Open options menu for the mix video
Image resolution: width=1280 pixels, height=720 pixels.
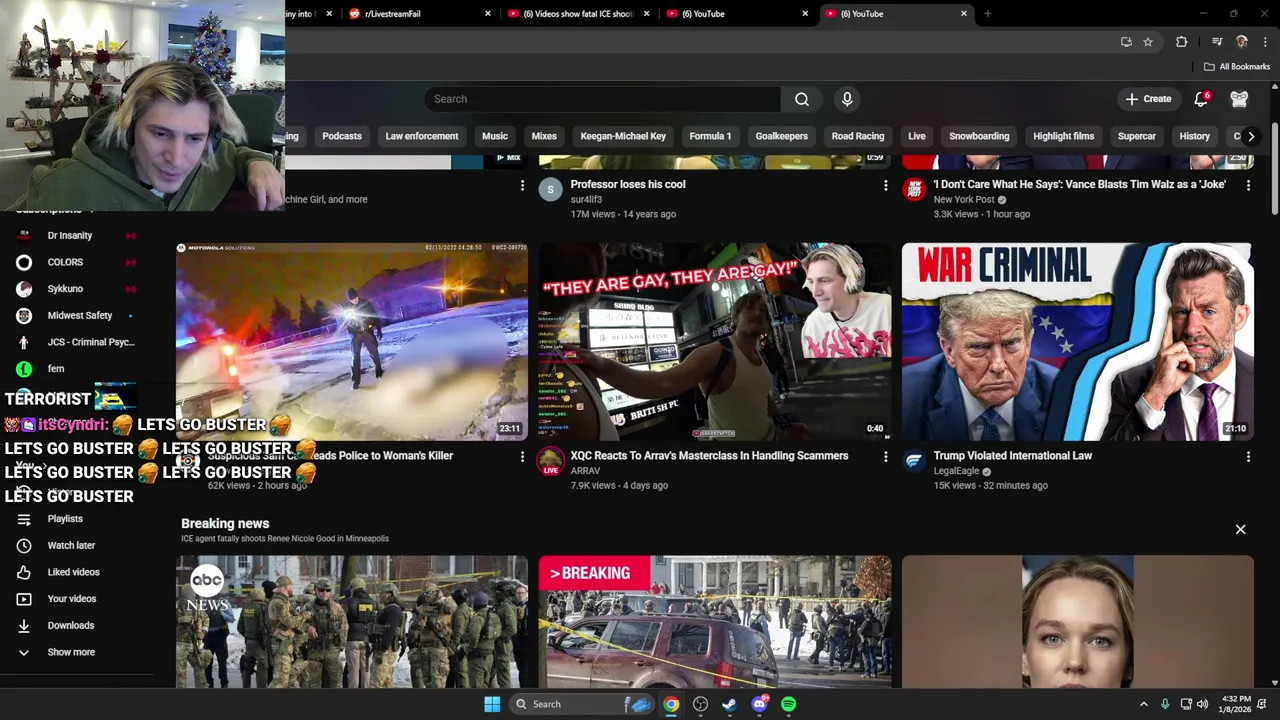click(522, 186)
